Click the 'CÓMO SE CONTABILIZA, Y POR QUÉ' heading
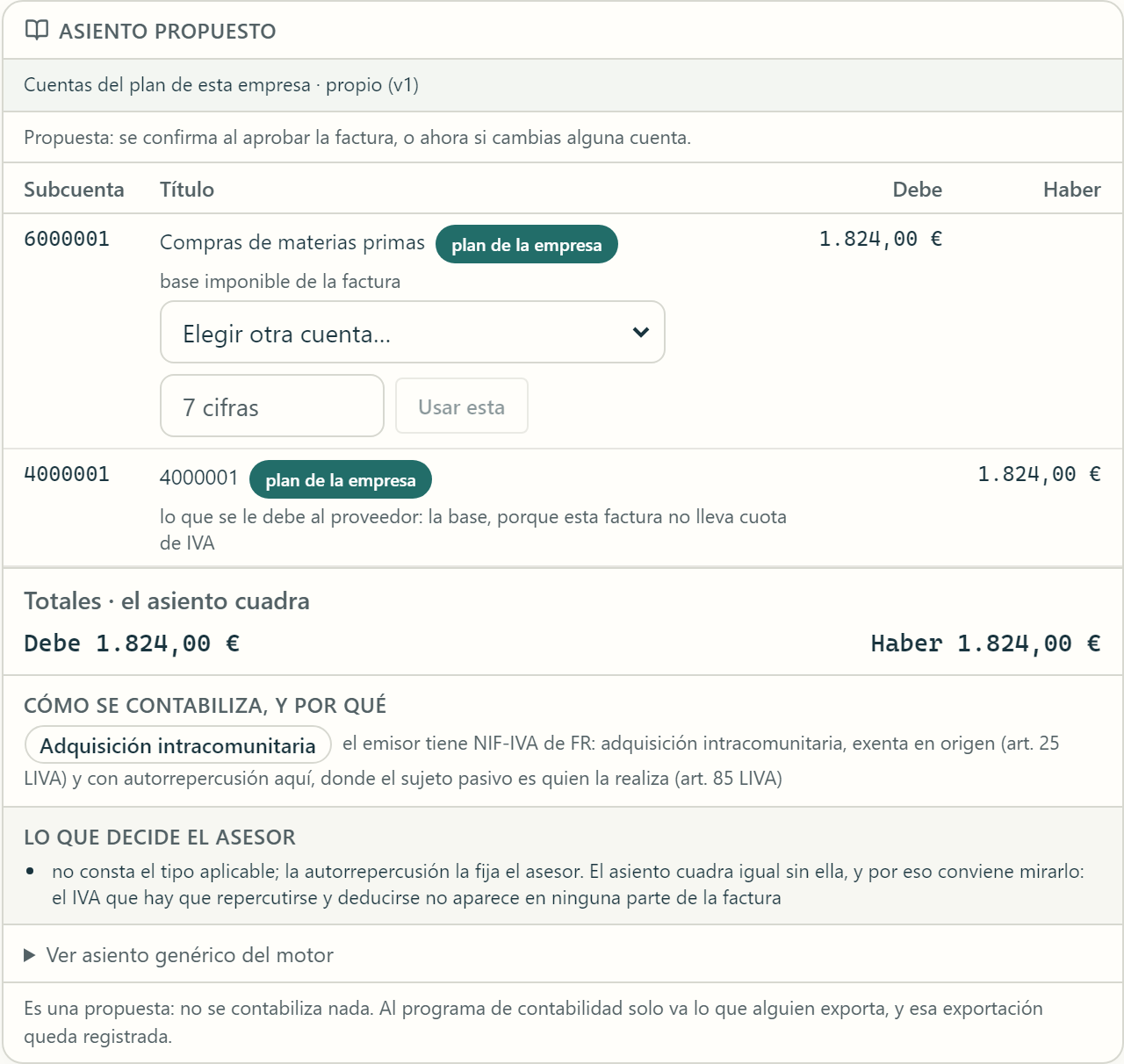Image resolution: width=1124 pixels, height=1064 pixels. point(205,705)
